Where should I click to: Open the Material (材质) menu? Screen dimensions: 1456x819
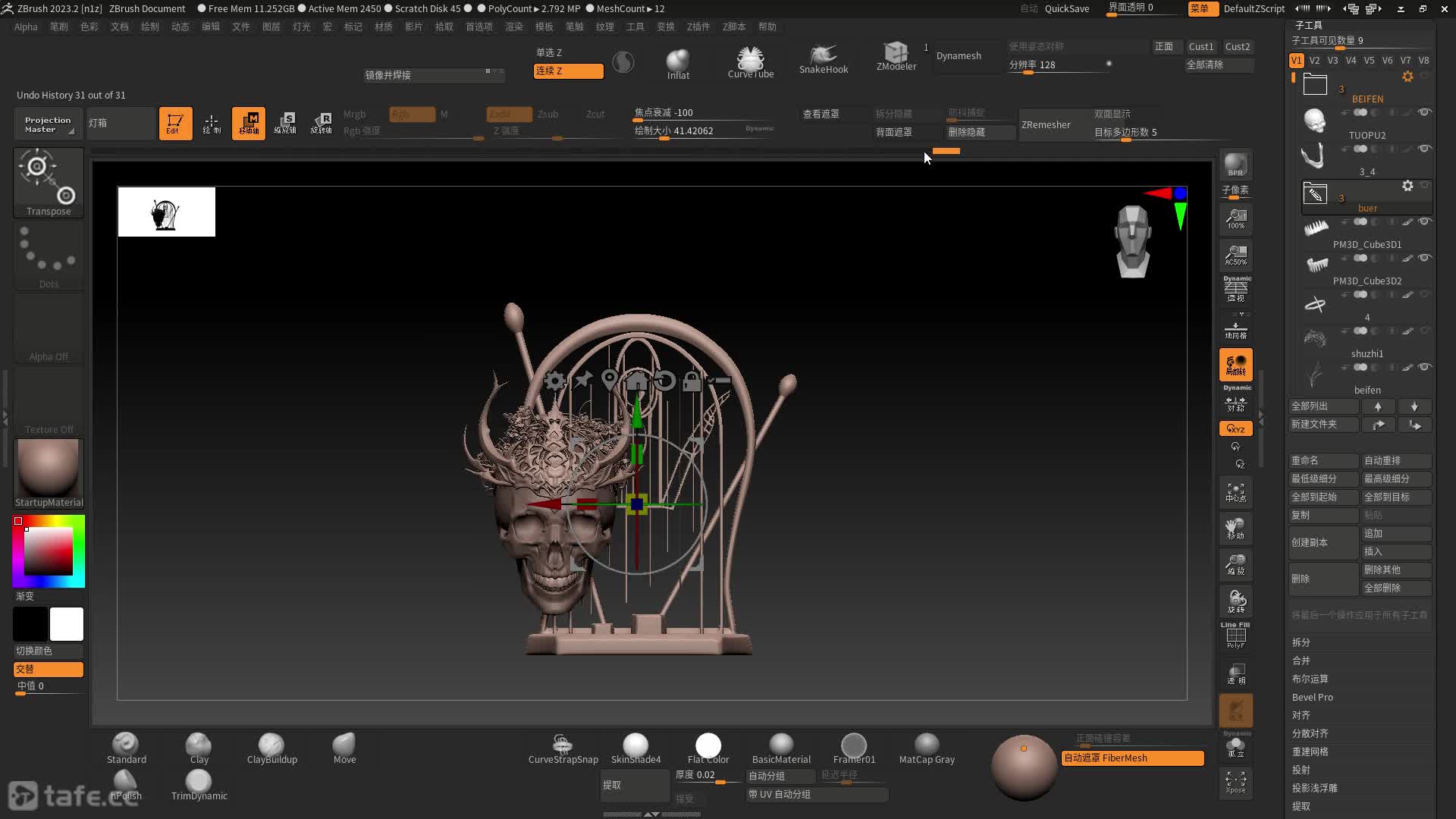pos(384,27)
